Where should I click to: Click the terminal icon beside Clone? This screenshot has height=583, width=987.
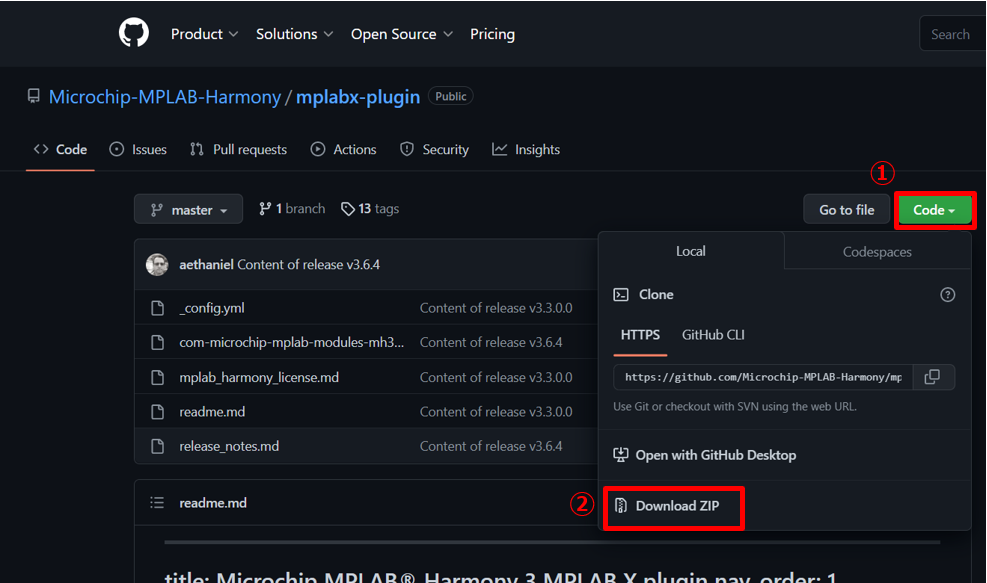click(621, 295)
